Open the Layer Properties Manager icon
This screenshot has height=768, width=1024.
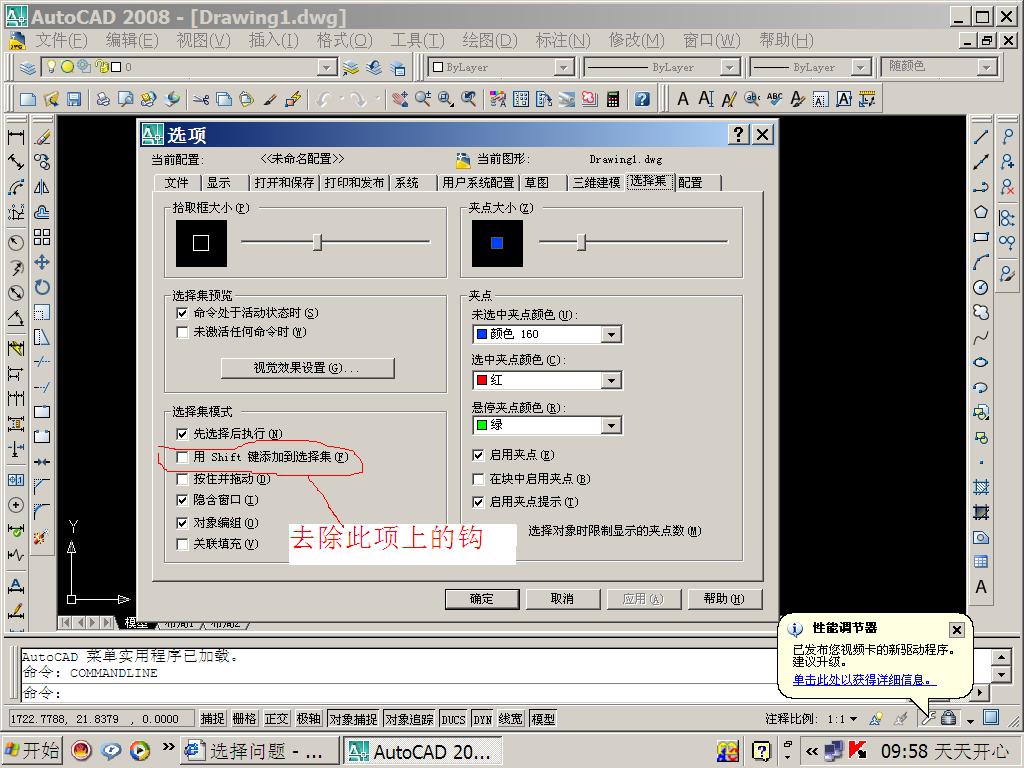27,67
